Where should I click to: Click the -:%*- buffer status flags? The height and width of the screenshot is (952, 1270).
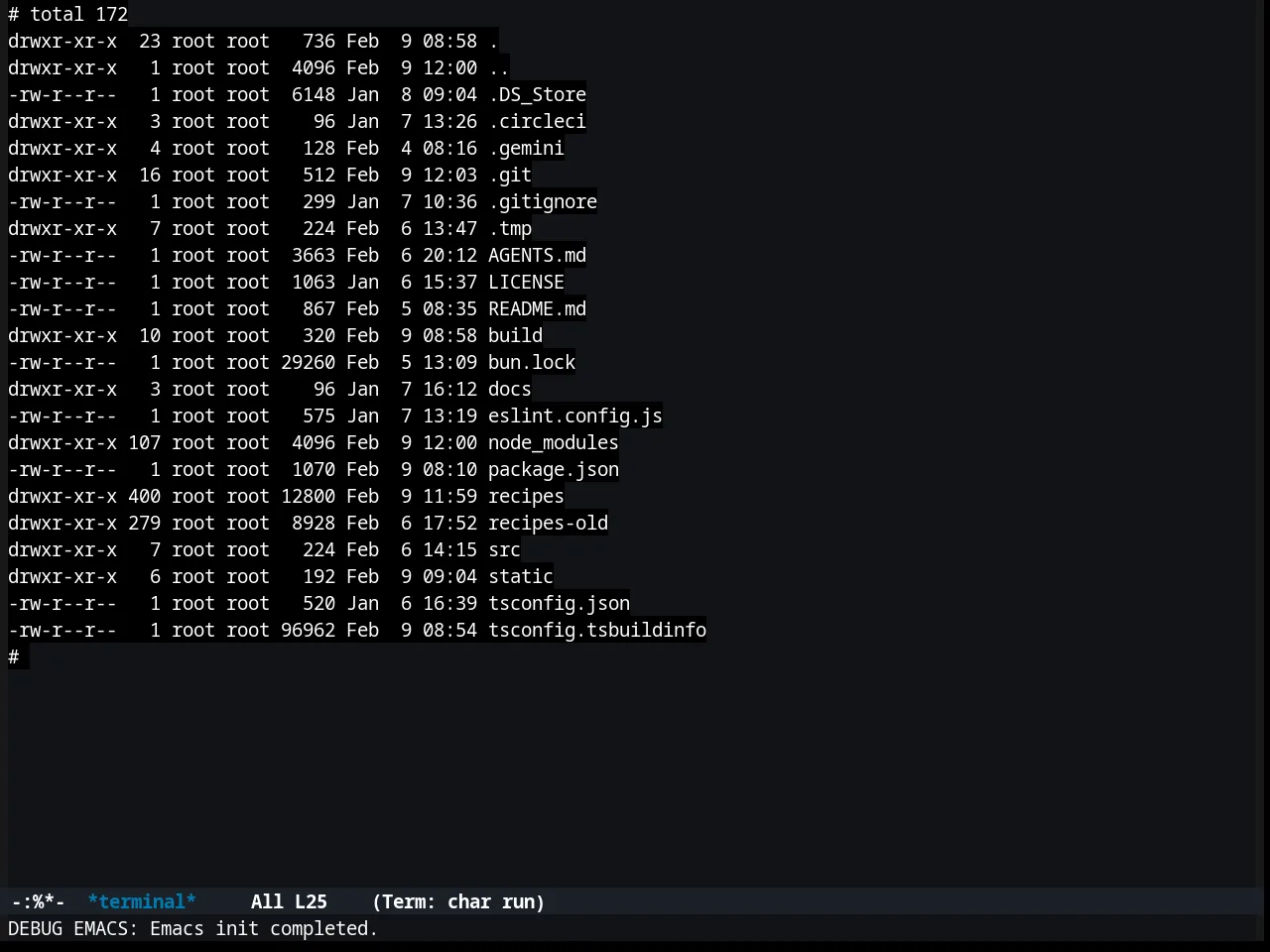click(x=38, y=901)
